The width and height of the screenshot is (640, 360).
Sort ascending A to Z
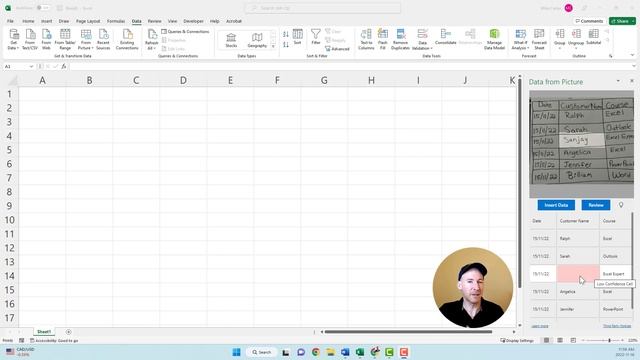286,34
